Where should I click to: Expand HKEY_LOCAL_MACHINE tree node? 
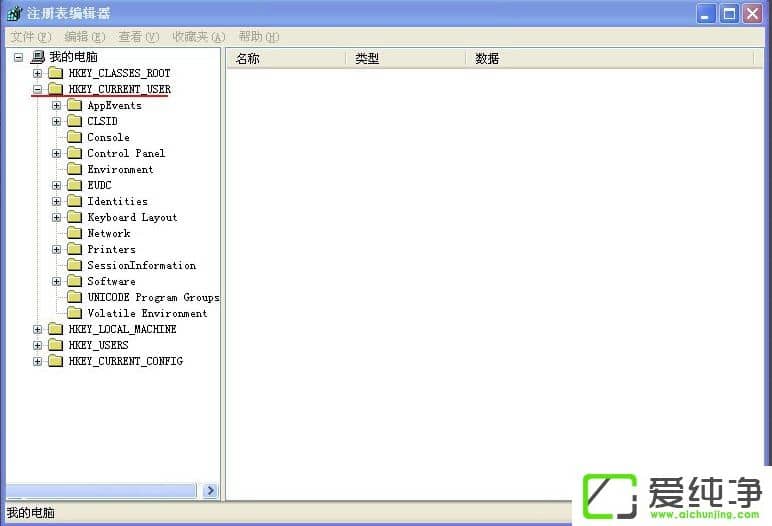tap(37, 329)
